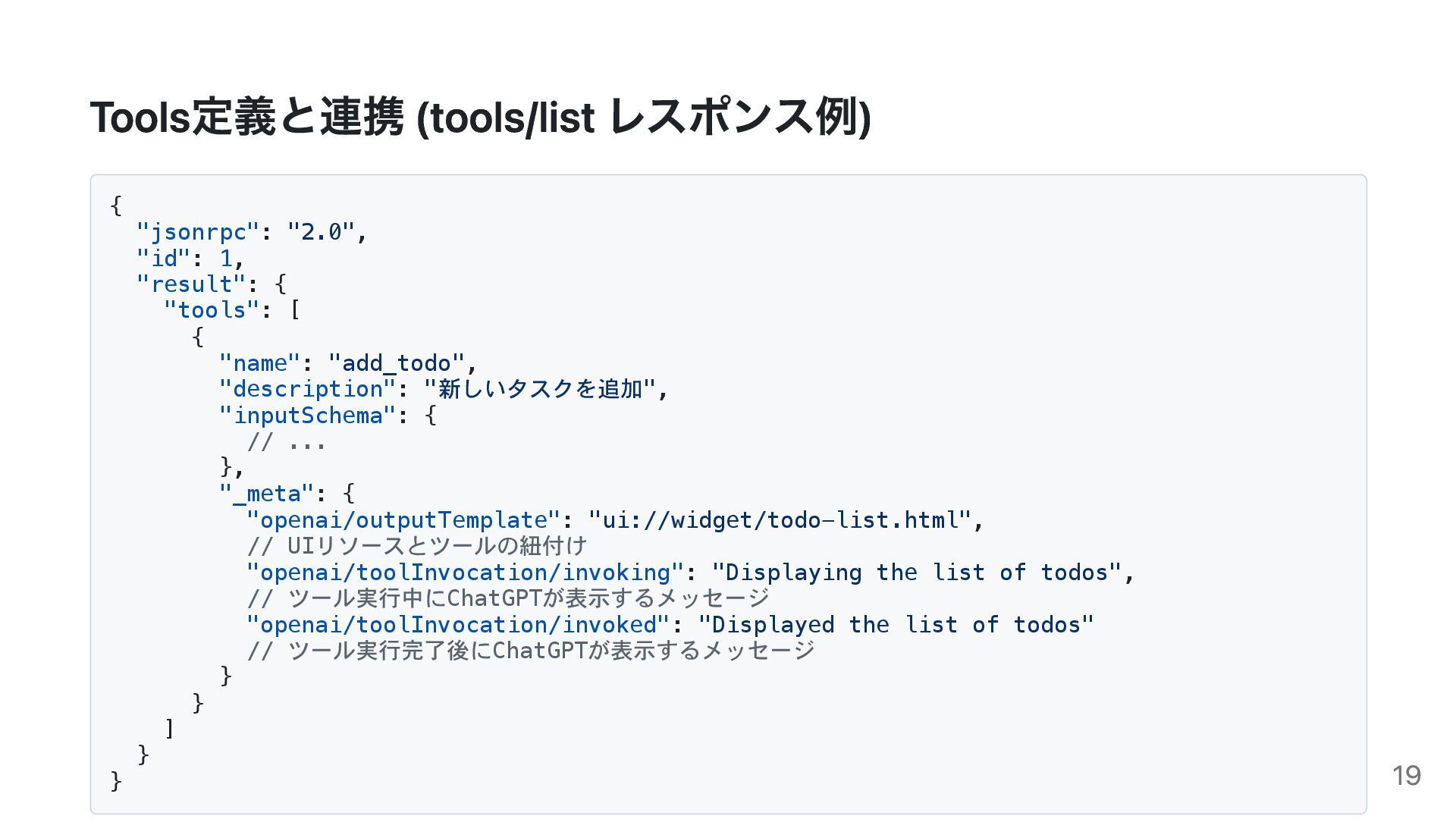Click the "result" key
This screenshot has width=1456, height=819.
[x=191, y=284]
